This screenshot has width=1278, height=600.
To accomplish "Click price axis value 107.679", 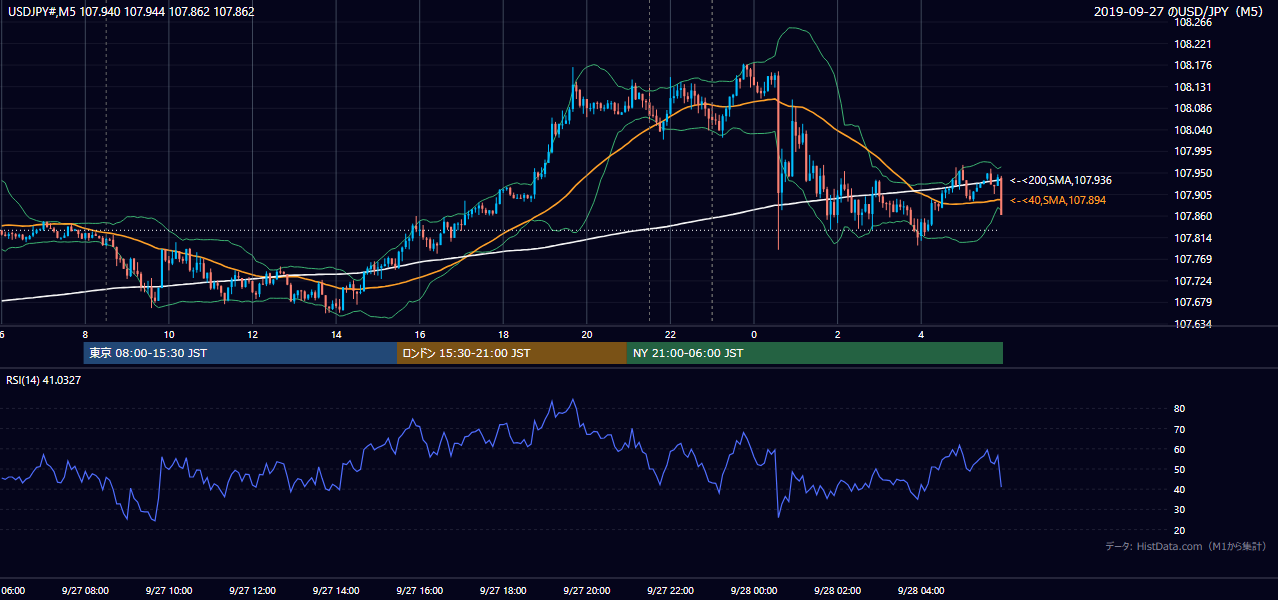I will tap(1193, 302).
